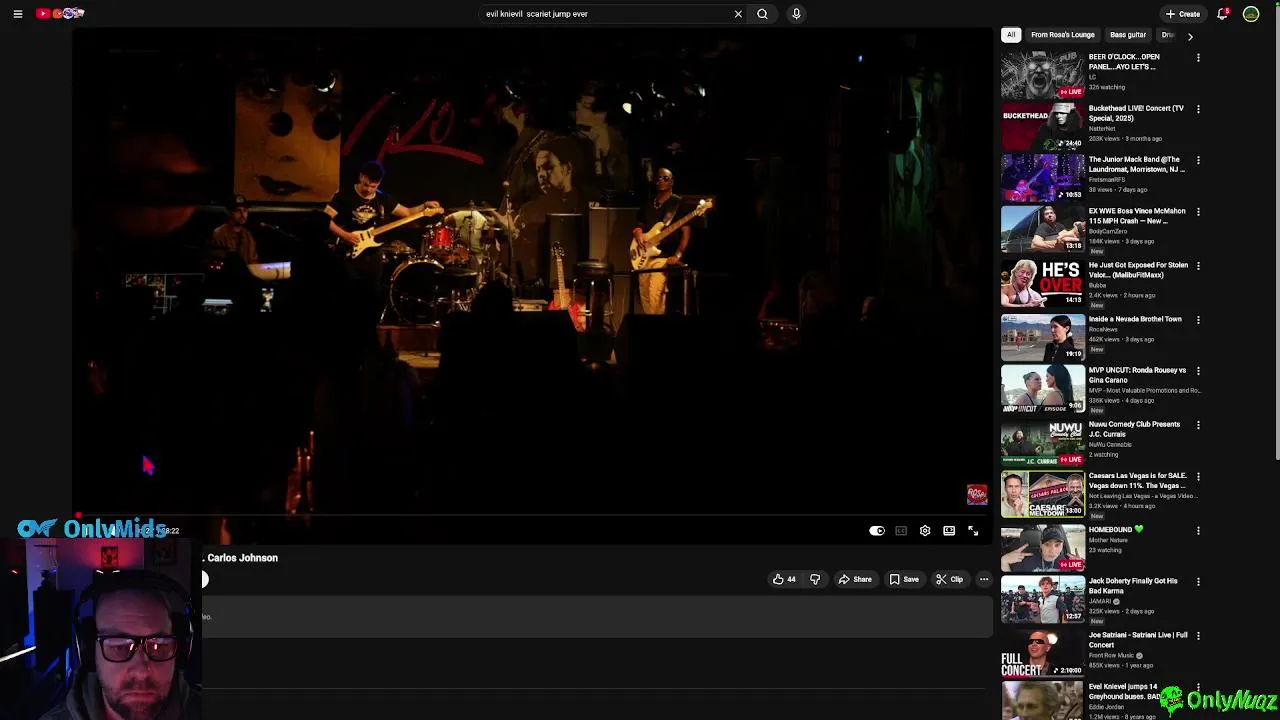Open BEER O'CLOCK live thumbnail
Image resolution: width=1280 pixels, height=720 pixels.
pyautogui.click(x=1043, y=74)
